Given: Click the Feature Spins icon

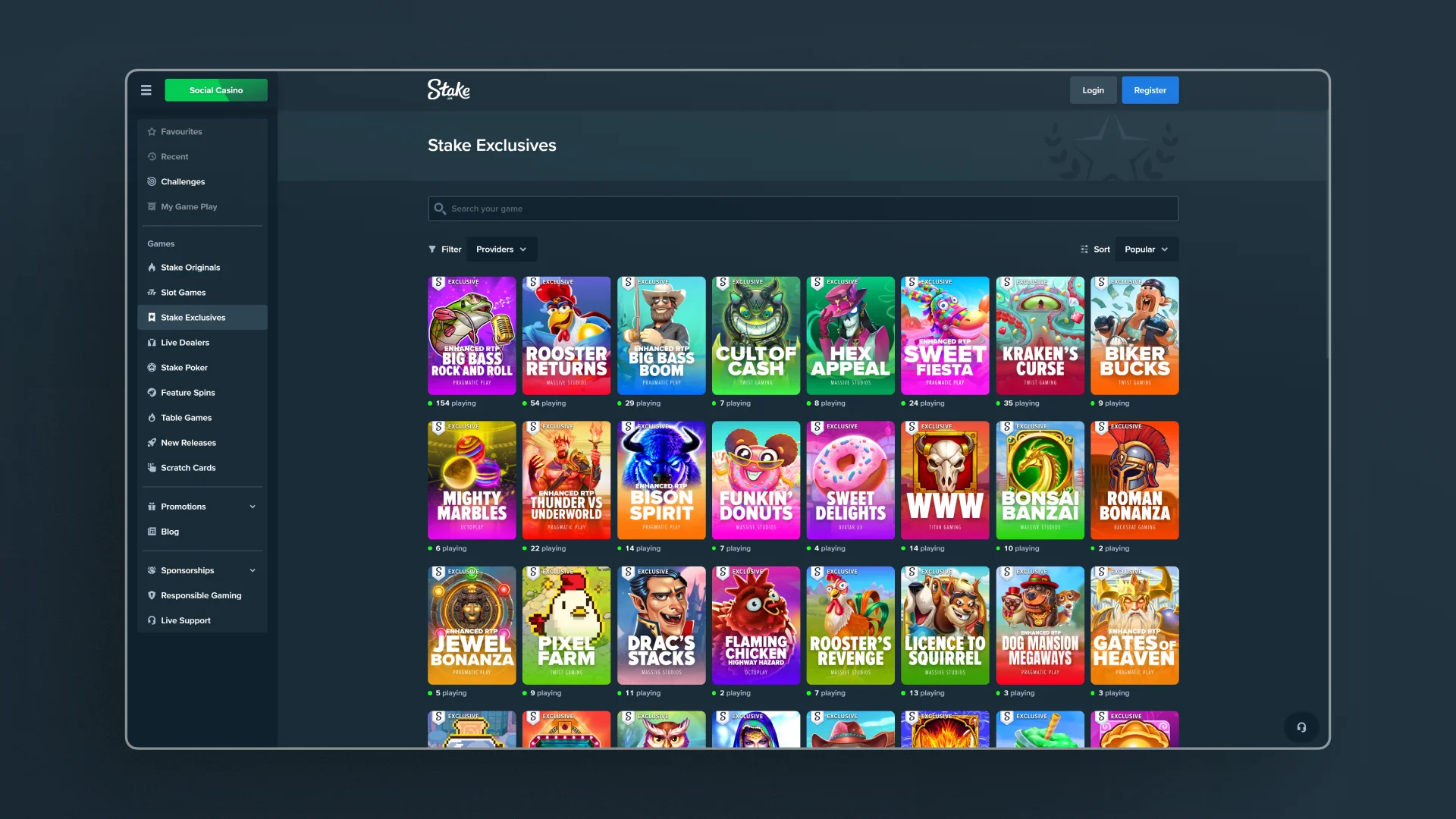Looking at the screenshot, I should [152, 393].
